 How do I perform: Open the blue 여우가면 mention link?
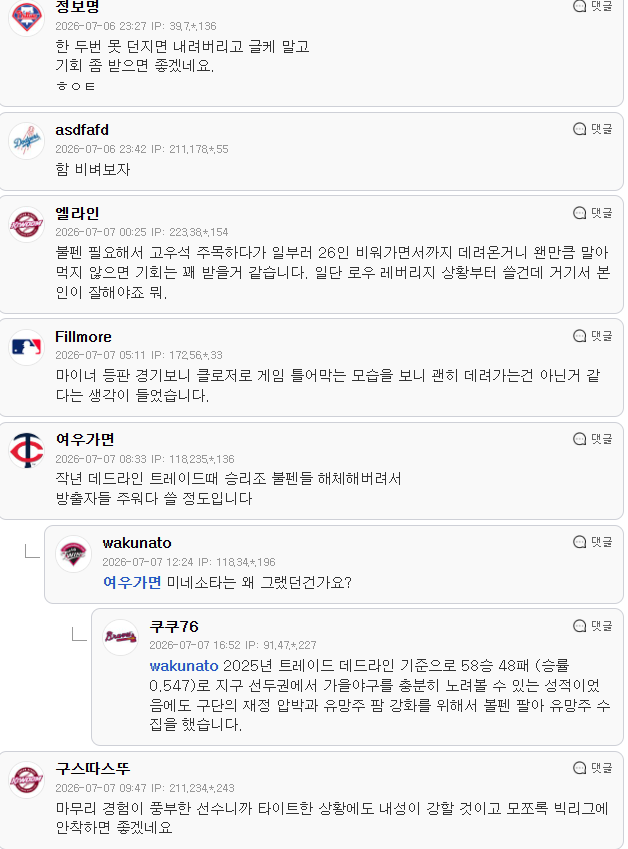click(x=132, y=582)
